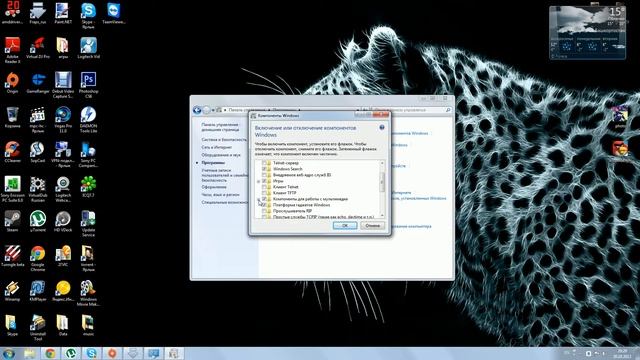The image size is (640, 360).
Task: Open the Data folder on the desktop
Action: (x=63, y=325)
